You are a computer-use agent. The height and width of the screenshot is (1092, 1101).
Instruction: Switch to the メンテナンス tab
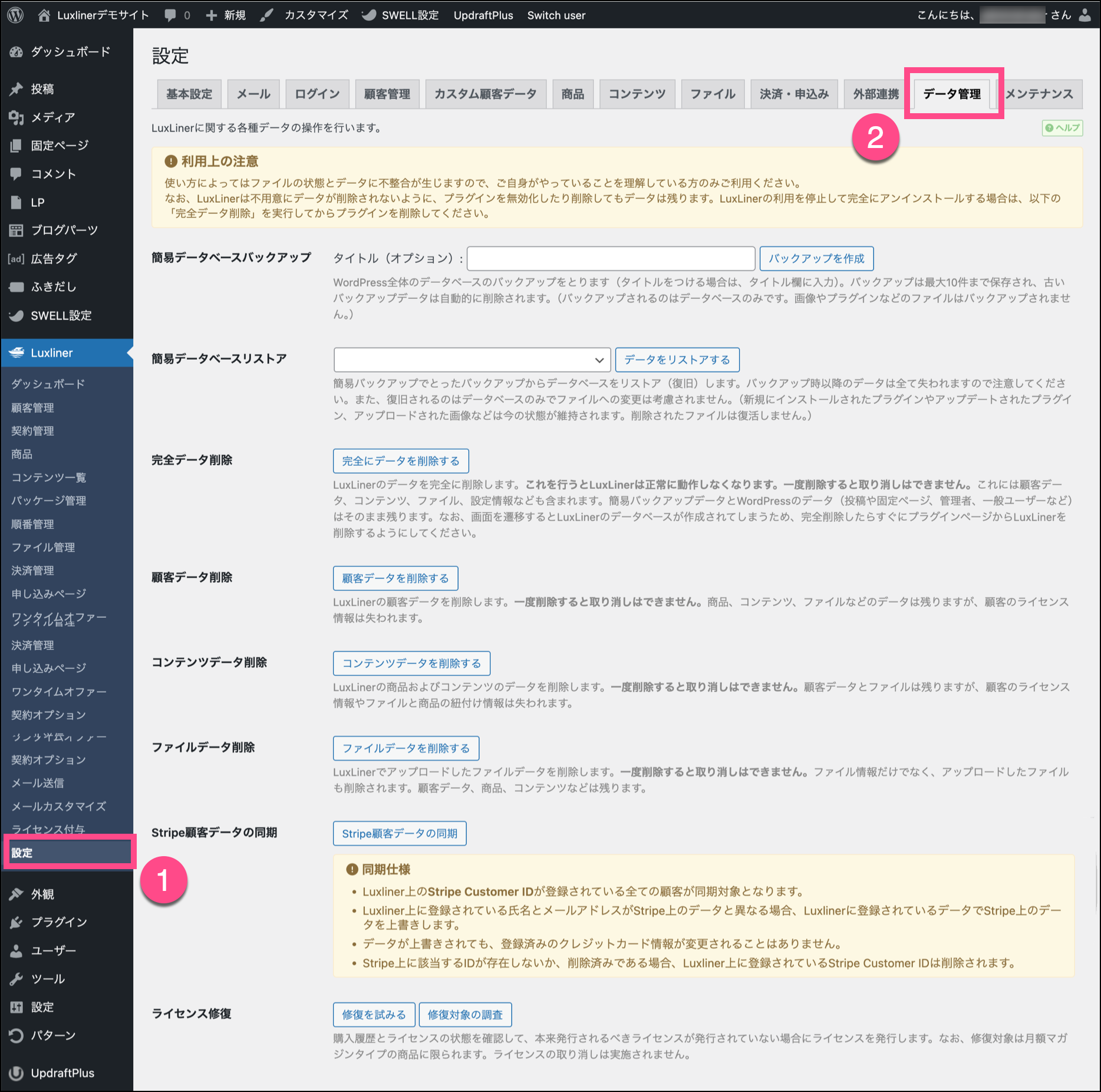tap(1039, 94)
